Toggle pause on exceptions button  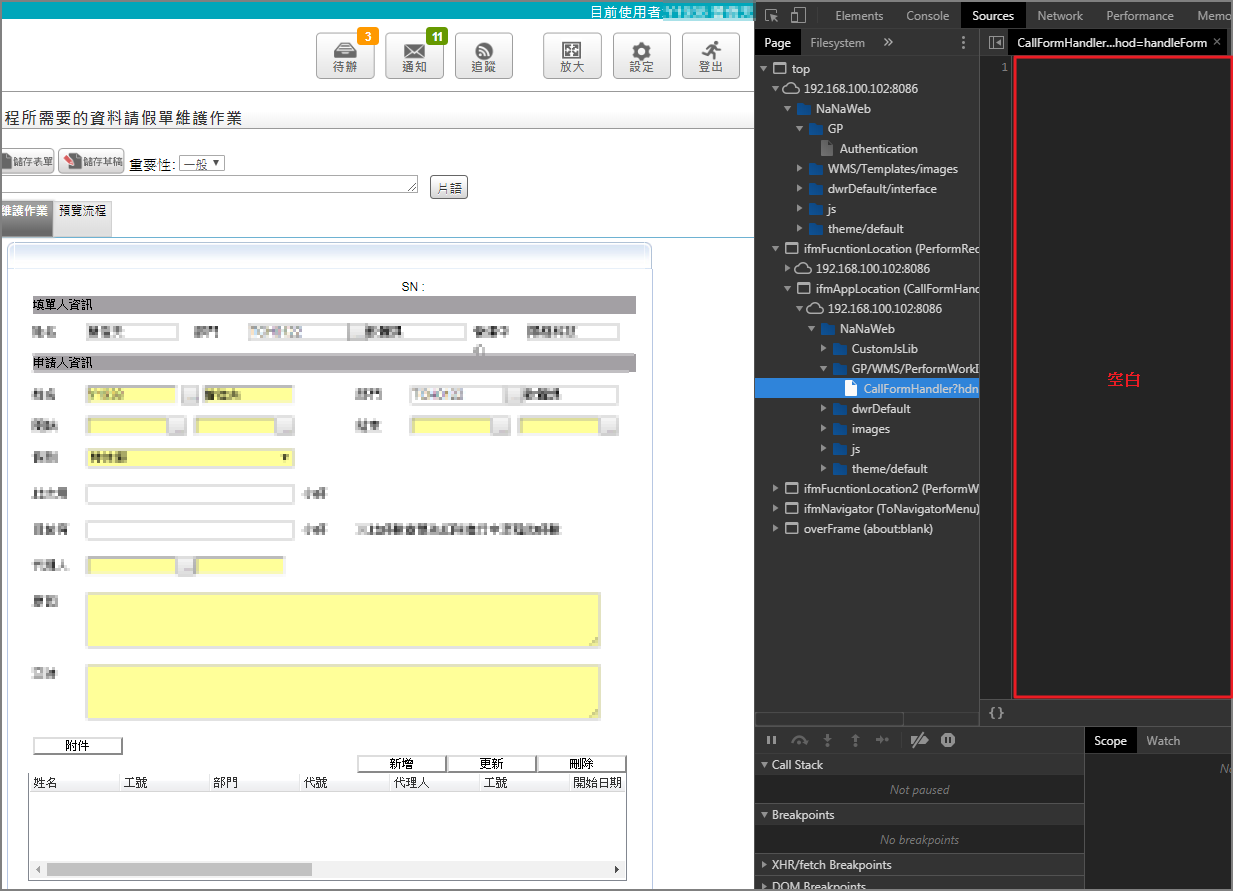coord(948,740)
